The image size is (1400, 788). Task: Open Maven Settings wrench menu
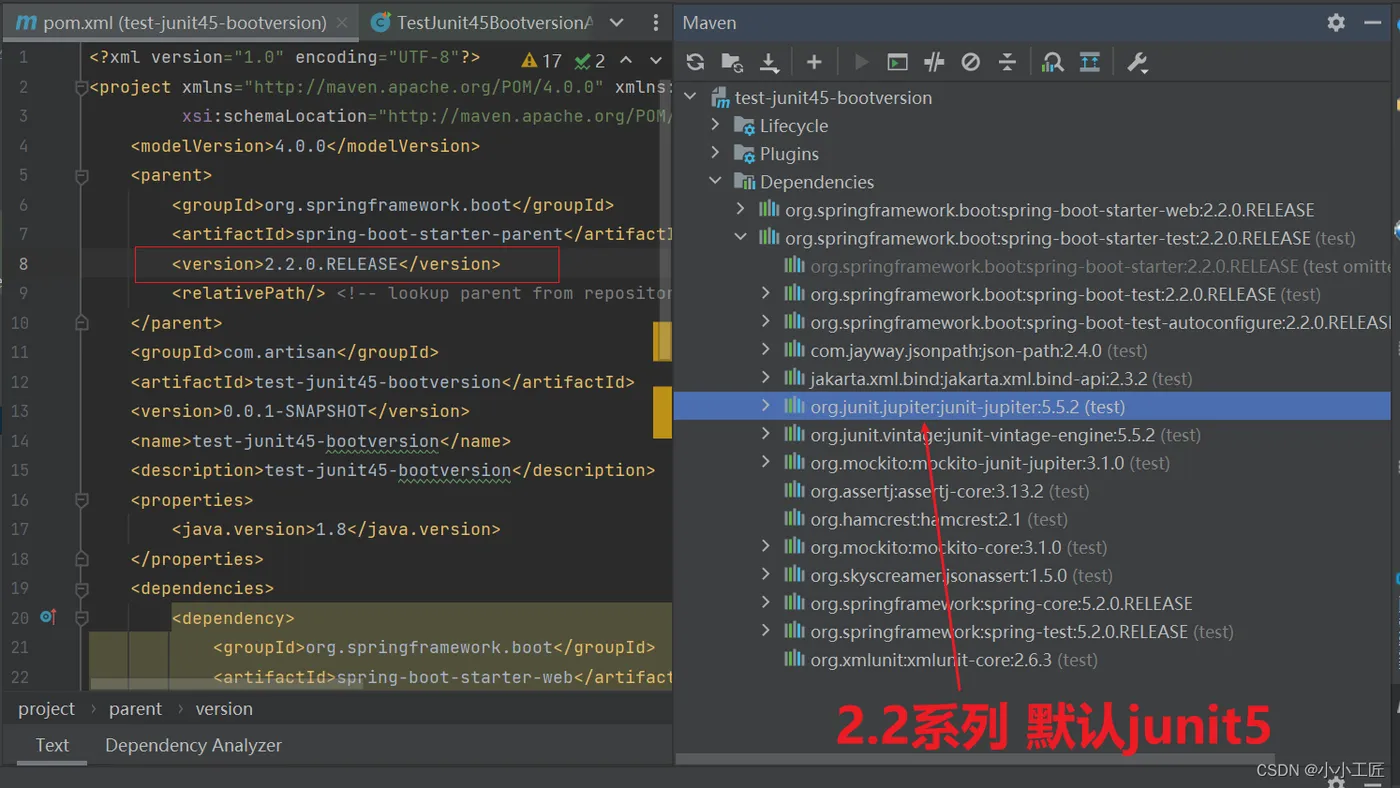[1137, 62]
